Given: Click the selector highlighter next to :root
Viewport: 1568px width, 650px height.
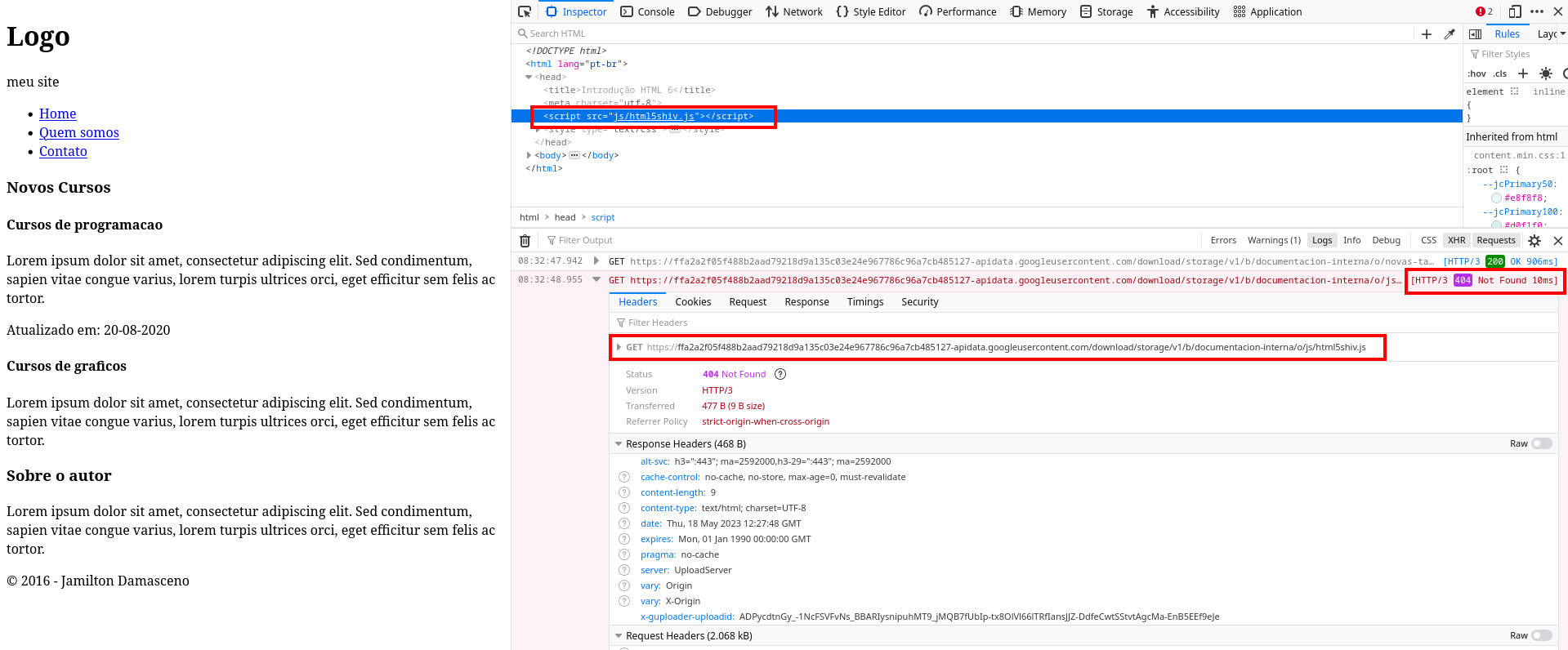Looking at the screenshot, I should pos(1503,170).
